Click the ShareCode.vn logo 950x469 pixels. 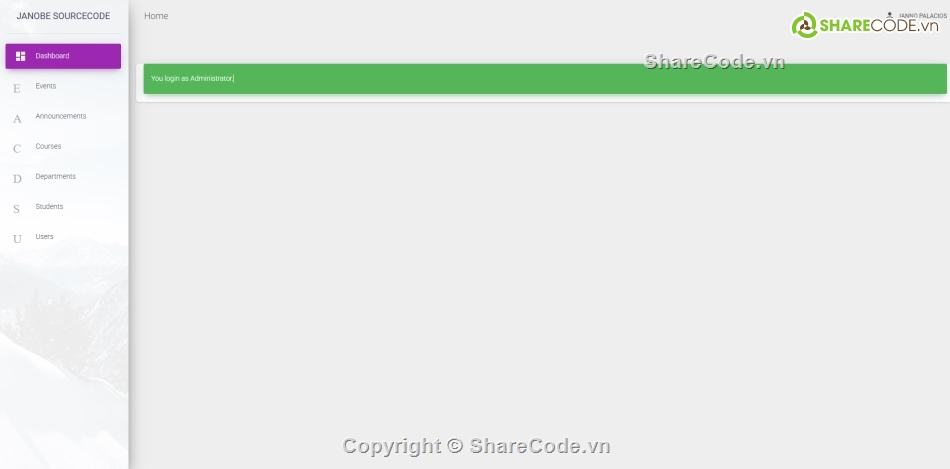pyautogui.click(x=865, y=26)
